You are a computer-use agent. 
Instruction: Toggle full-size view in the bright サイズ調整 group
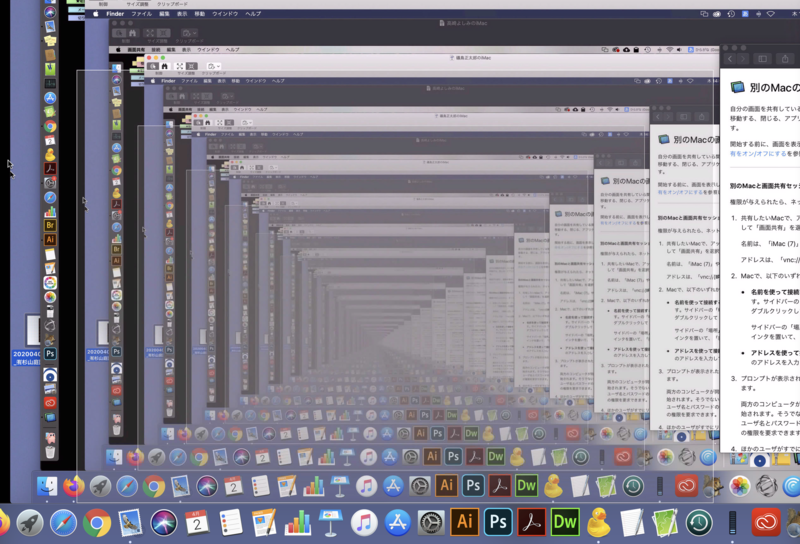click(192, 66)
